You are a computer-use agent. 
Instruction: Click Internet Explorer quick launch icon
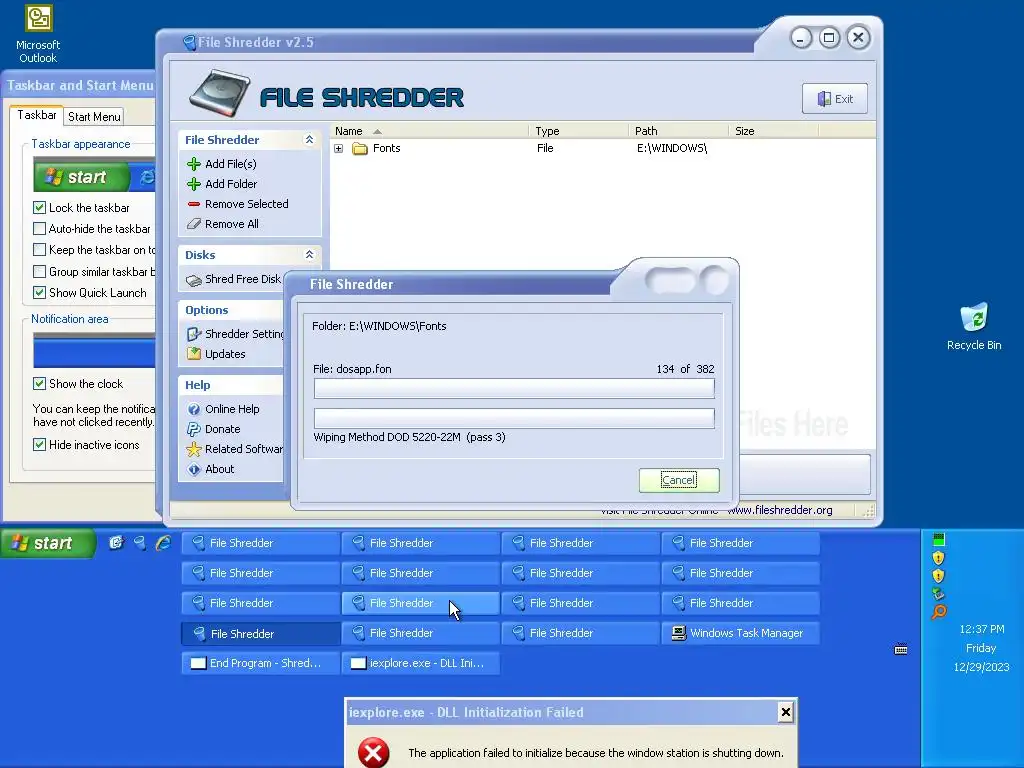pyautogui.click(x=163, y=543)
